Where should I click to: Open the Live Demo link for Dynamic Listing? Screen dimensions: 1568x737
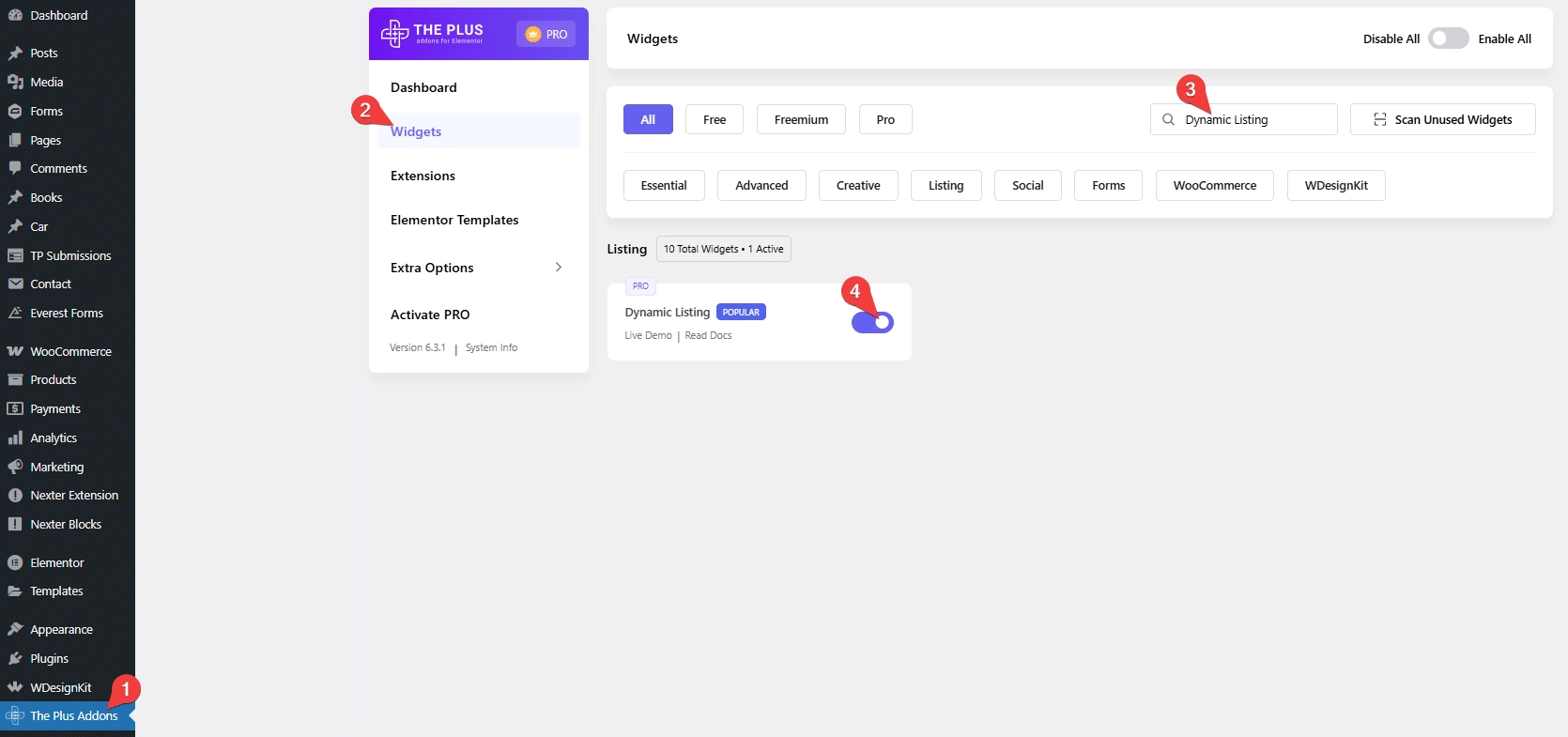[648, 335]
